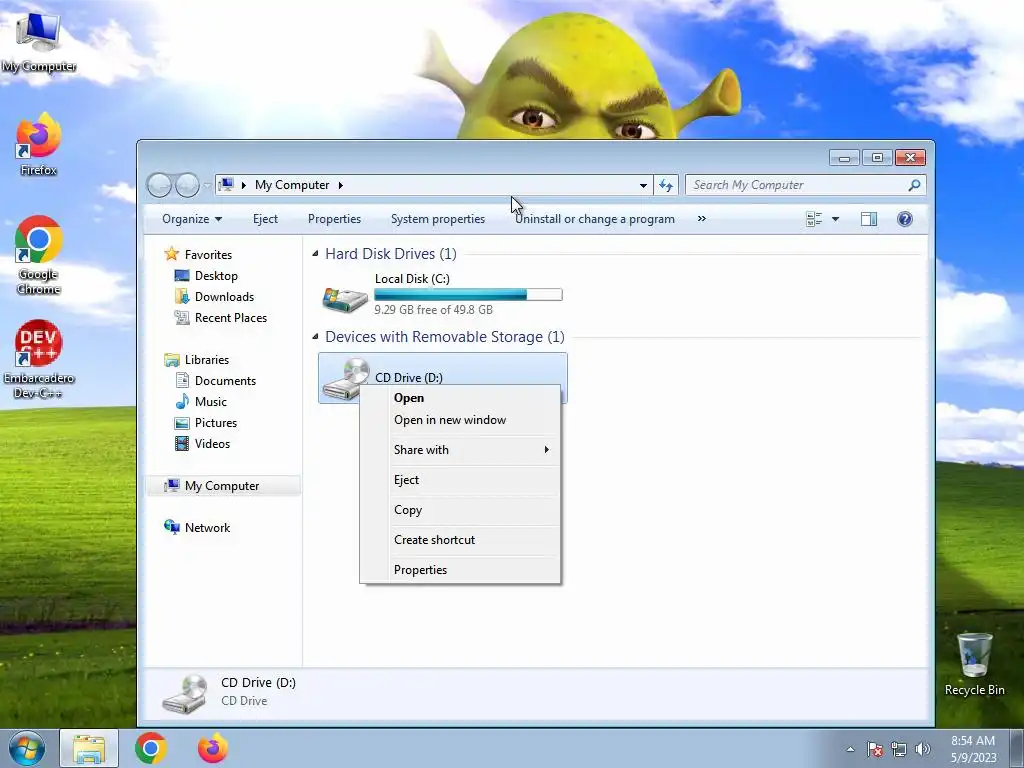Screen dimensions: 1024x768
Task: Click the Windows Start orb
Action: click(x=26, y=748)
